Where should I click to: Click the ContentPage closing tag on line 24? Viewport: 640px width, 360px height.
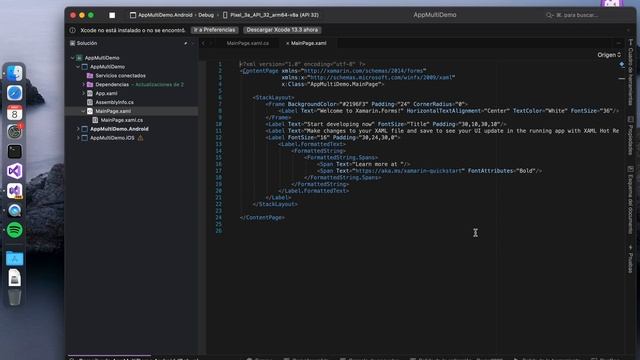click(x=262, y=218)
